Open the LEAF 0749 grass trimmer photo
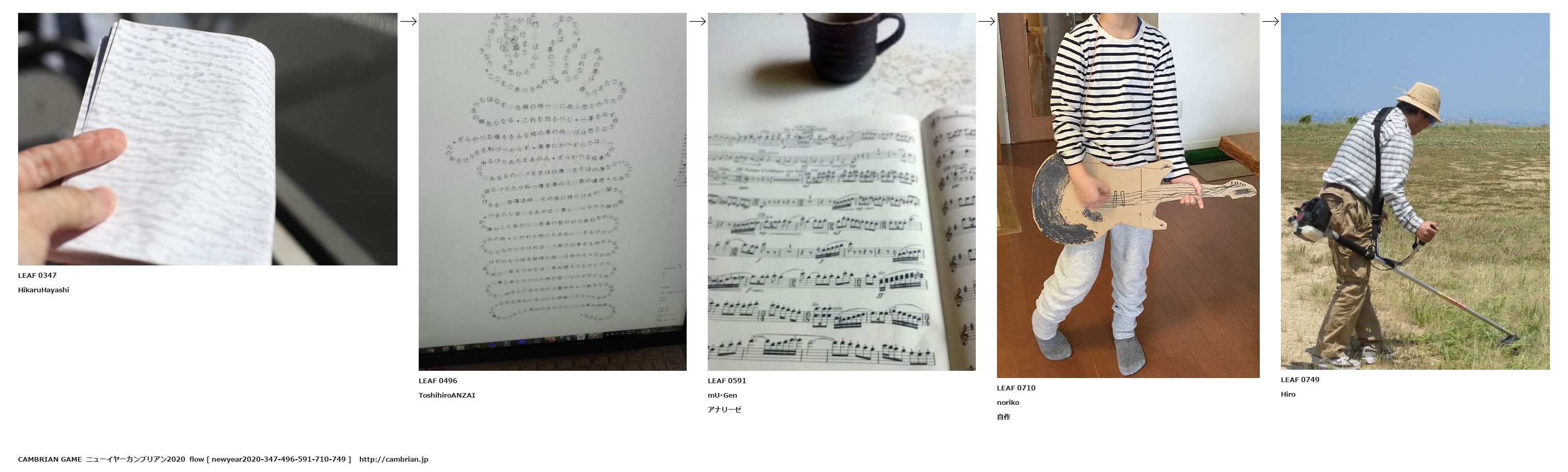The height and width of the screenshot is (472, 1568). pyautogui.click(x=1415, y=191)
